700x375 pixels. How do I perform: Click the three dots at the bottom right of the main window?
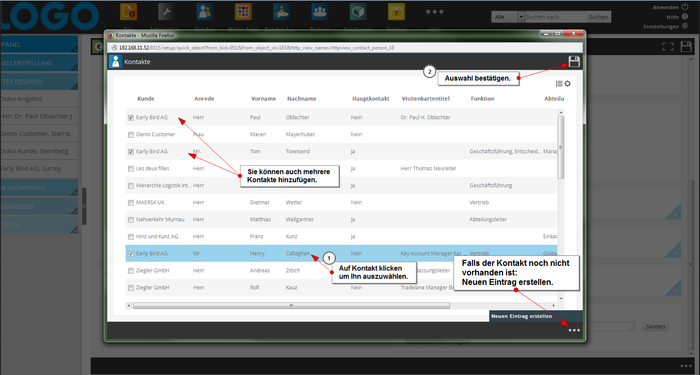(686, 366)
